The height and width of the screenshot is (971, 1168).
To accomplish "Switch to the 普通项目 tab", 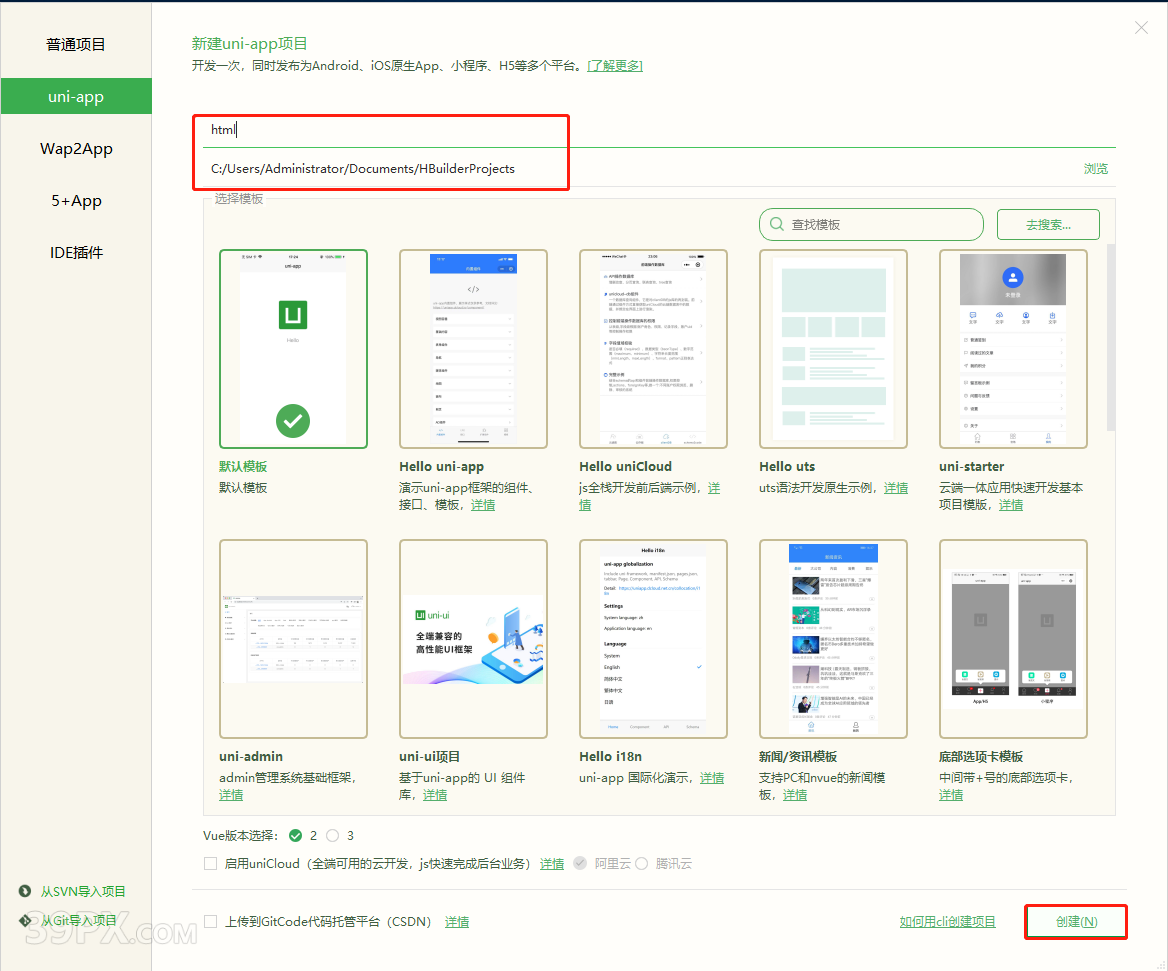I will (76, 45).
